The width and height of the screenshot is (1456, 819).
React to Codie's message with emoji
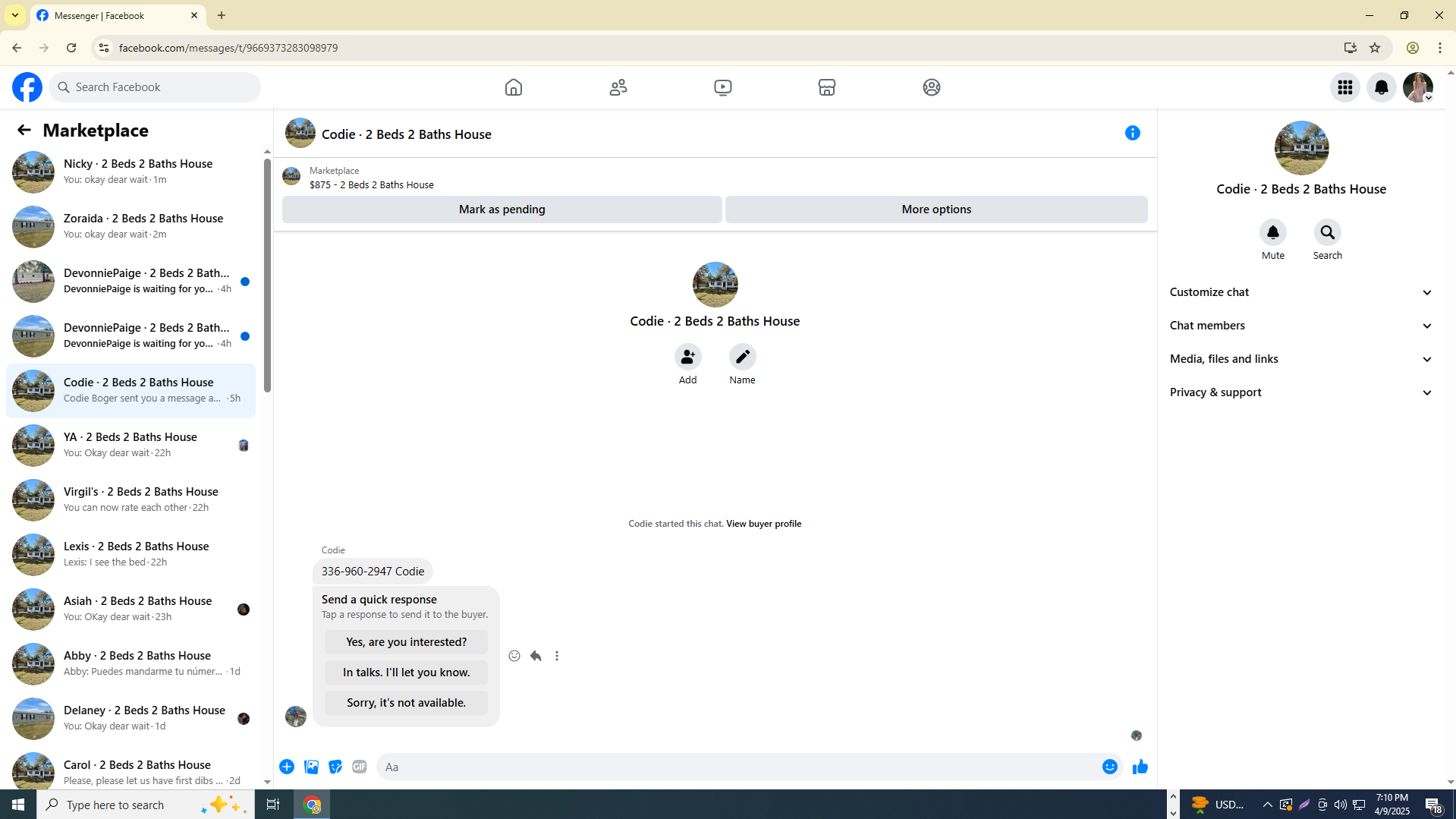point(514,656)
